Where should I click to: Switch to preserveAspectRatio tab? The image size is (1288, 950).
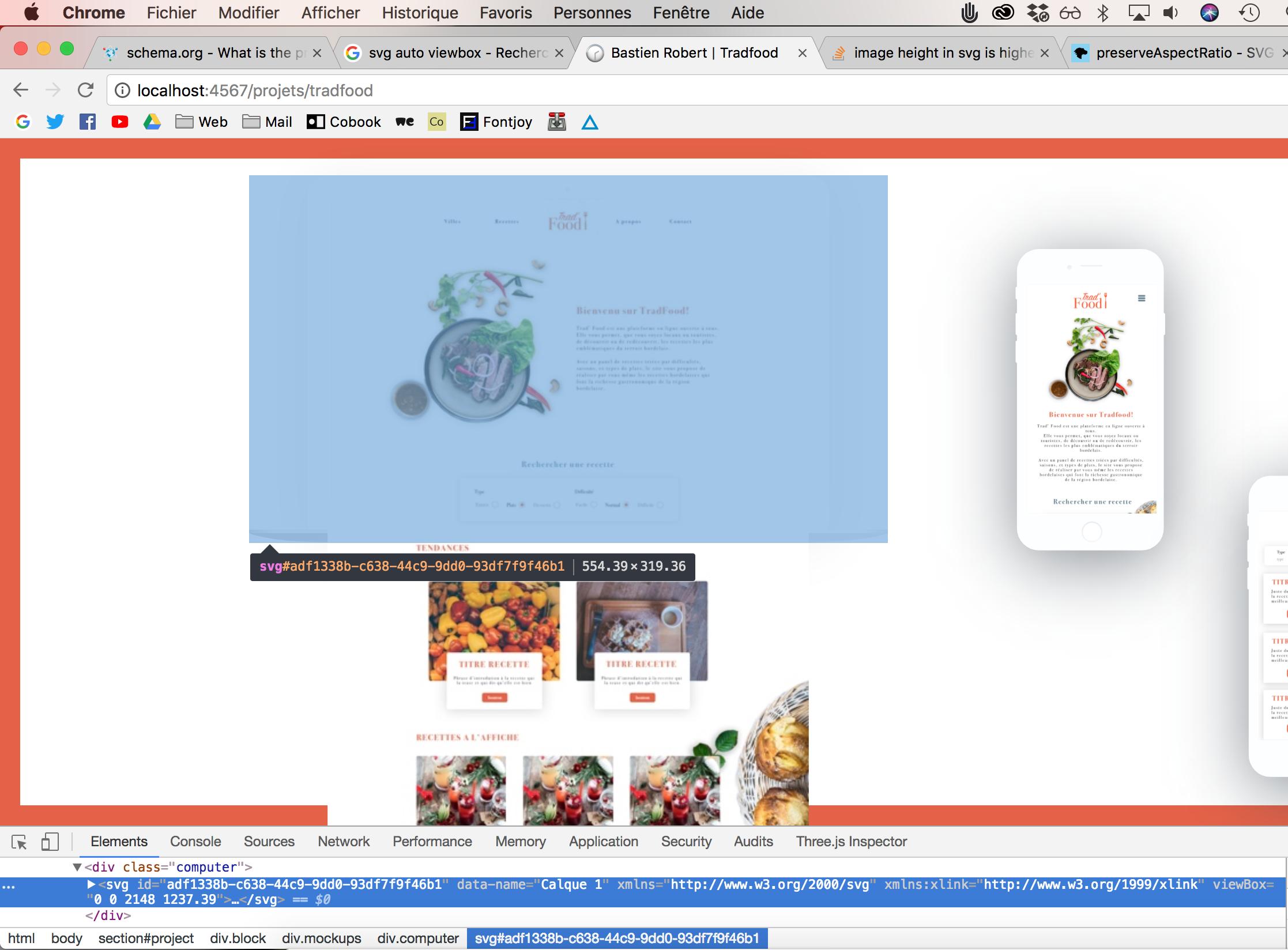tap(1176, 53)
